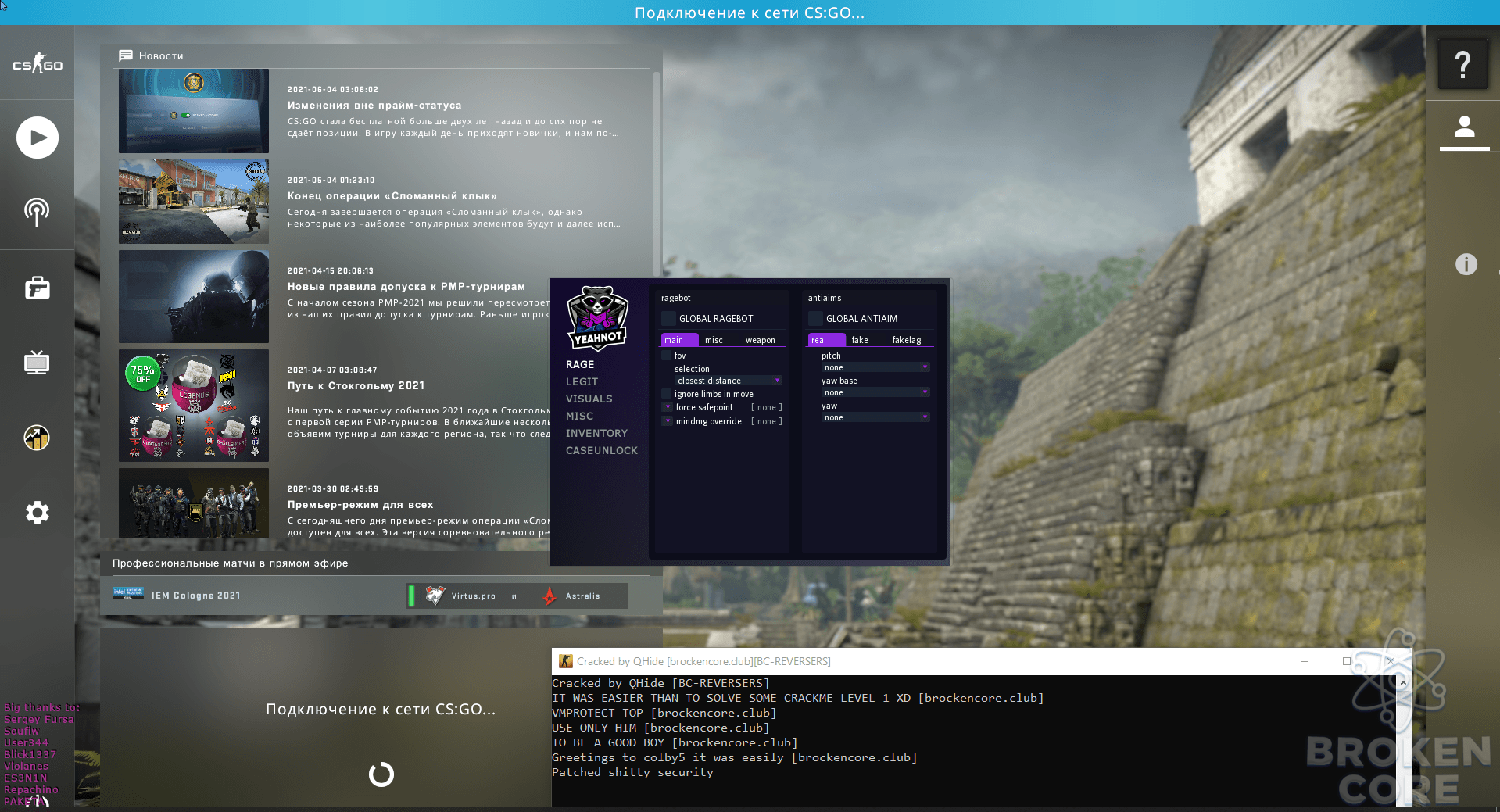Click the Virtus.pro team logo
Image resolution: width=1500 pixels, height=812 pixels.
click(x=435, y=596)
